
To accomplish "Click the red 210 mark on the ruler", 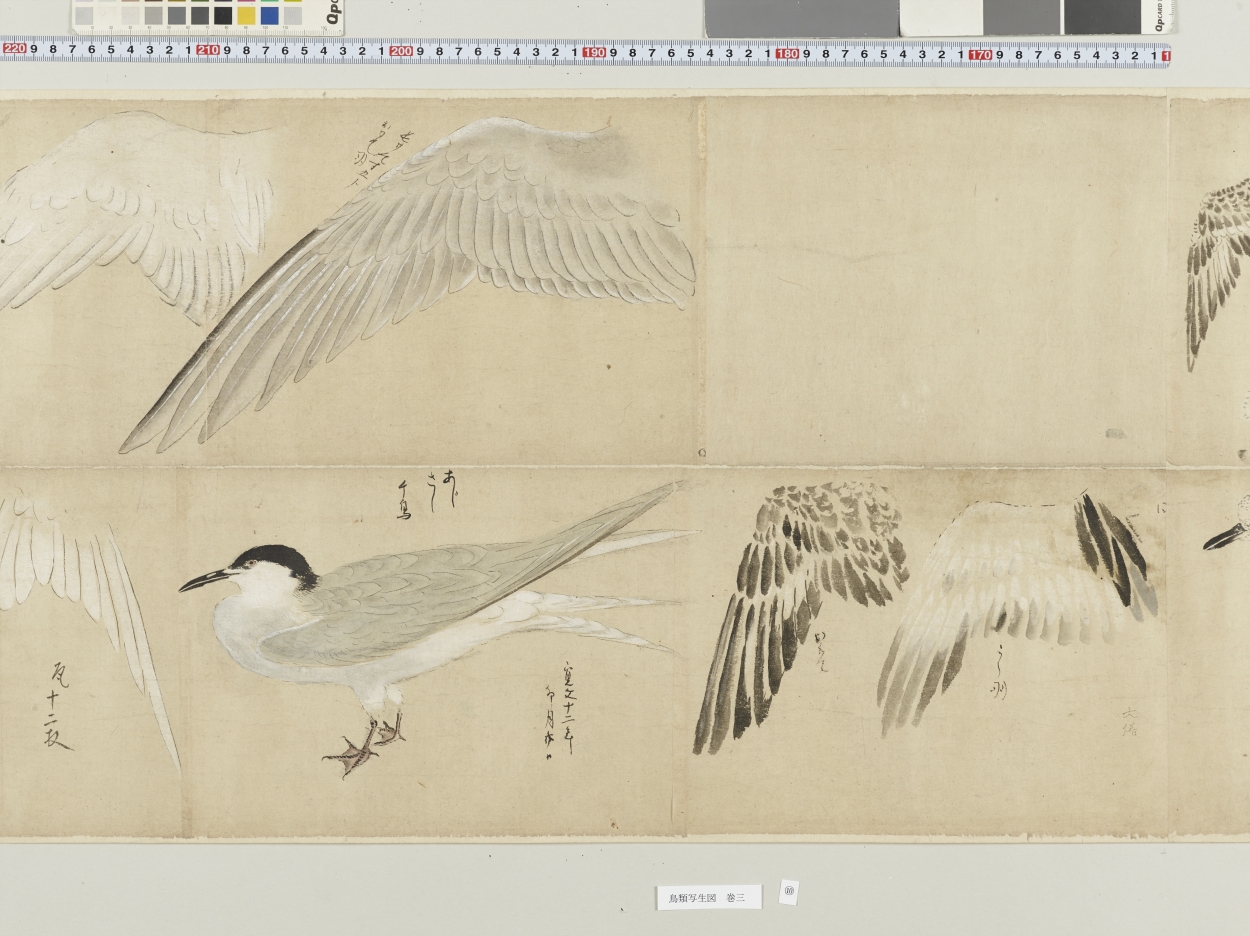I will [208, 50].
